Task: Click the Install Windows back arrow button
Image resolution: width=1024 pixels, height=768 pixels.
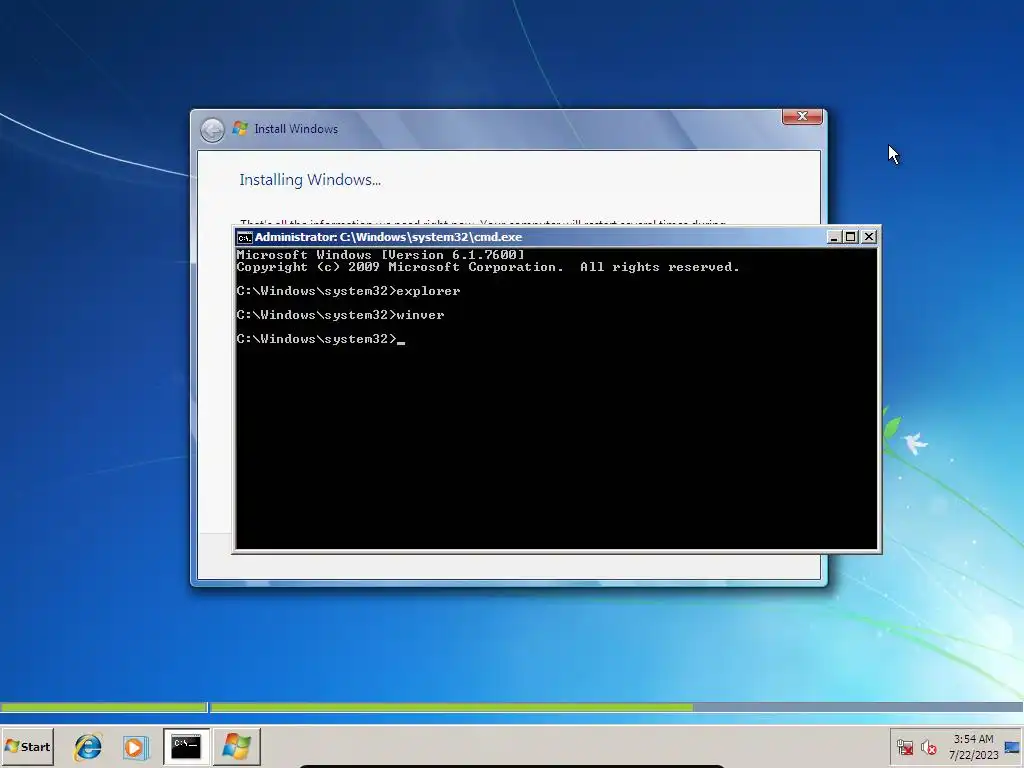Action: pos(212,130)
